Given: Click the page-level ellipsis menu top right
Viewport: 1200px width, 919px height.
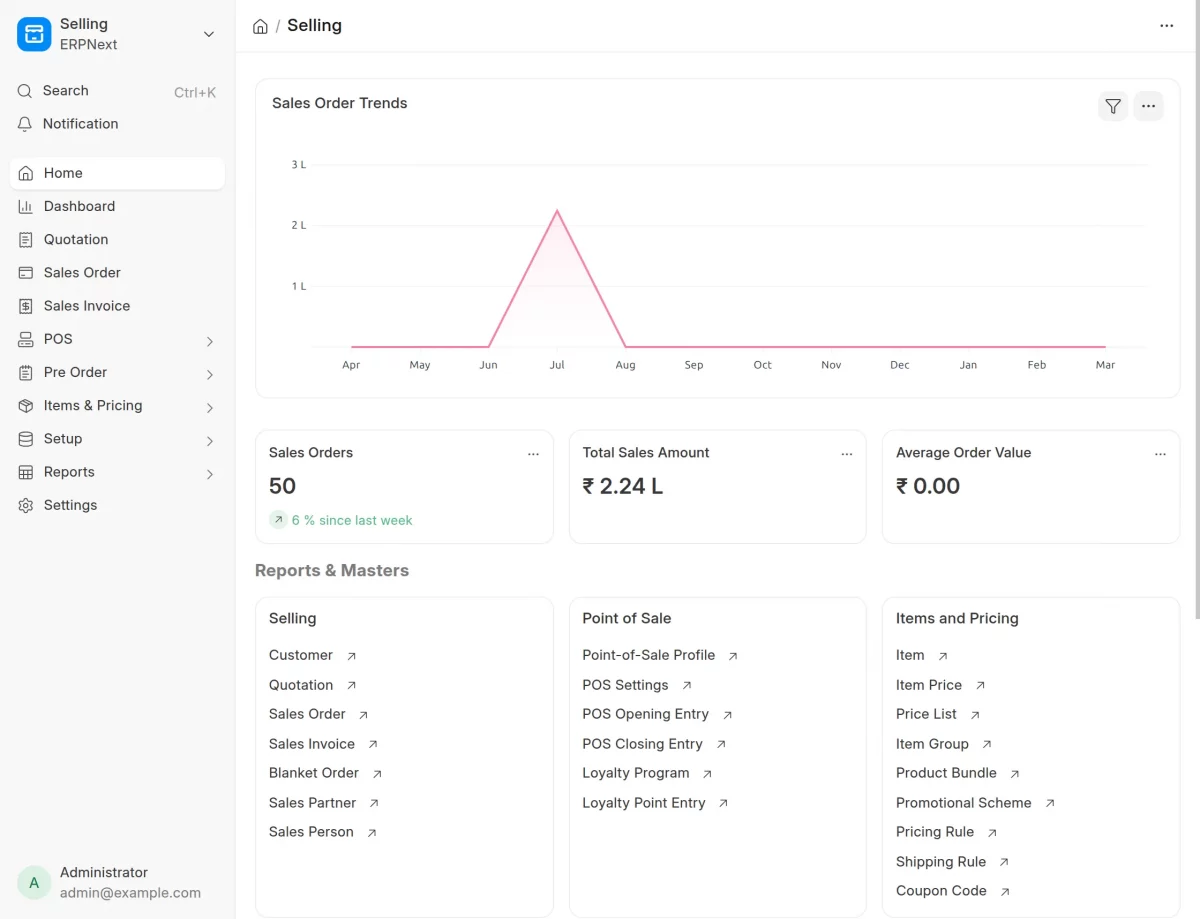Looking at the screenshot, I should (x=1167, y=26).
